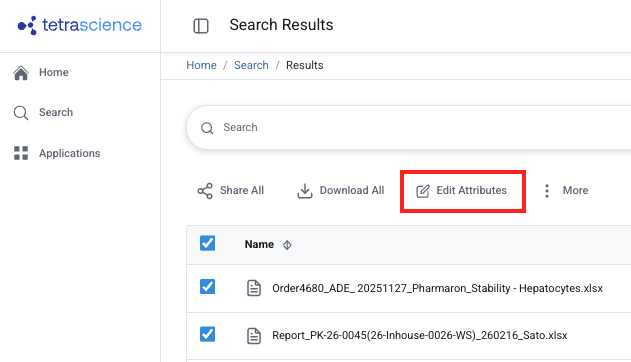Click the Order4680_ADE file document icon
Screen dimensions: 631x362
(254, 288)
